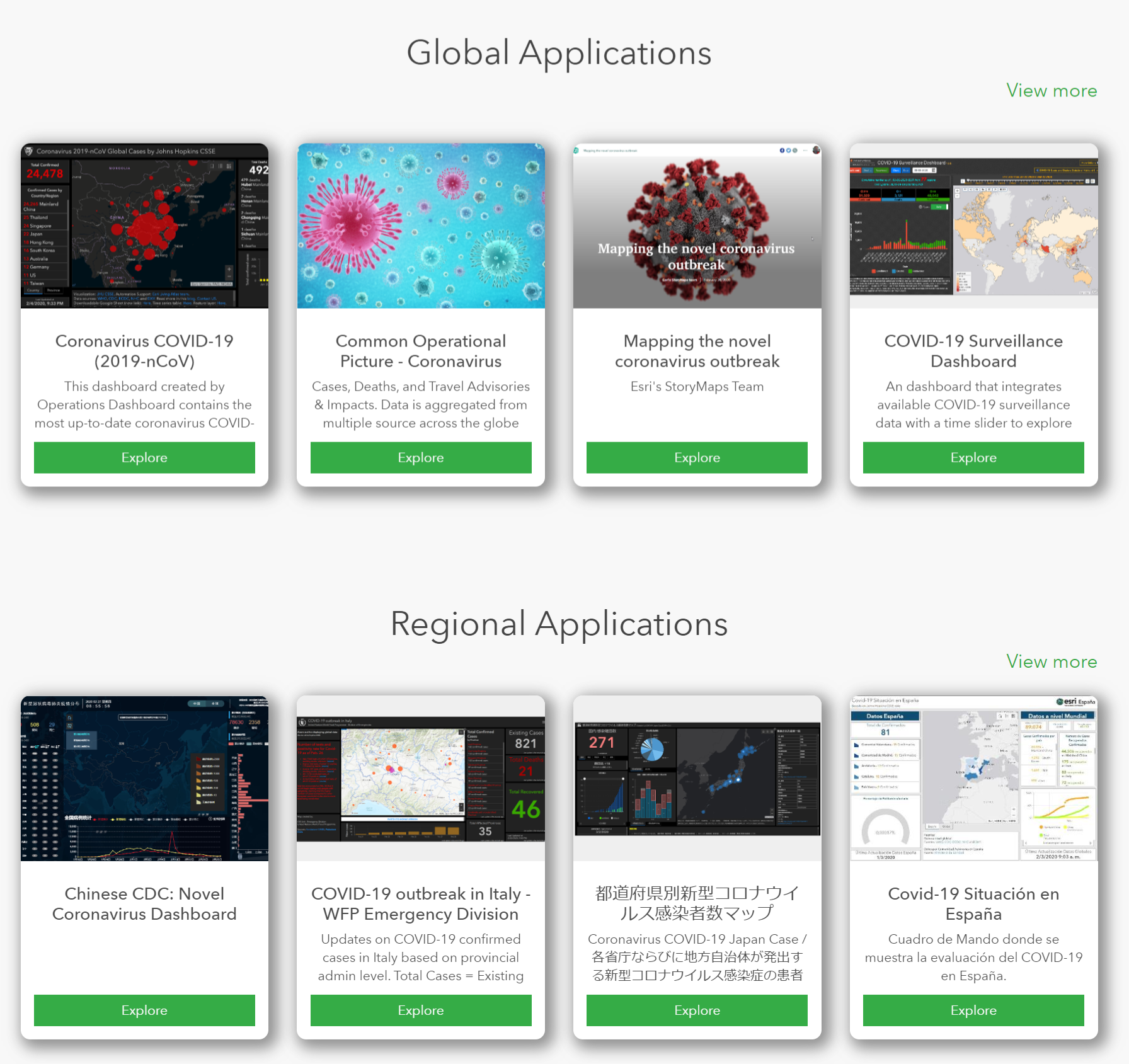Click the Global Applications heading
Viewport: 1129px width, 1064px height.
click(x=559, y=52)
